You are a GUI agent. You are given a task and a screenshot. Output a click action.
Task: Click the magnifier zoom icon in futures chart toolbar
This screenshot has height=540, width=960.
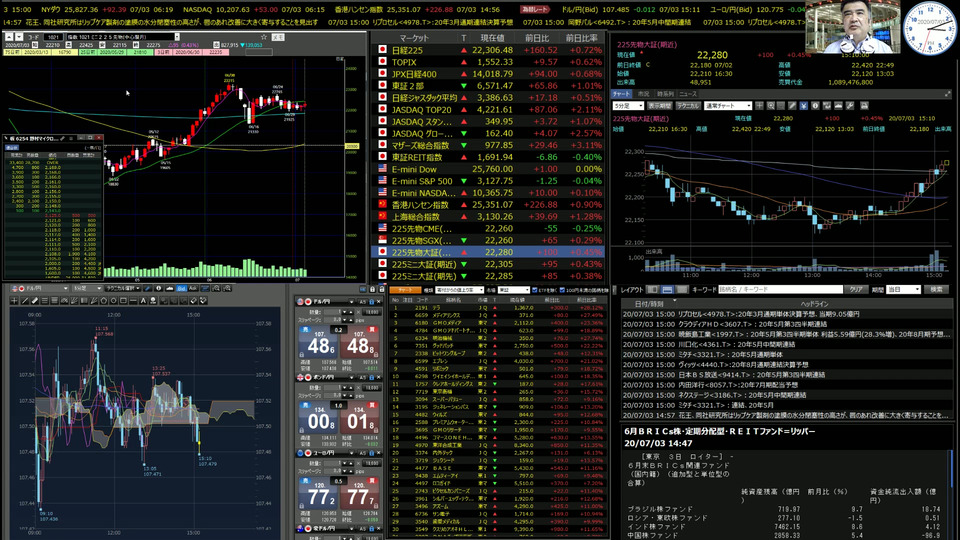[770, 105]
